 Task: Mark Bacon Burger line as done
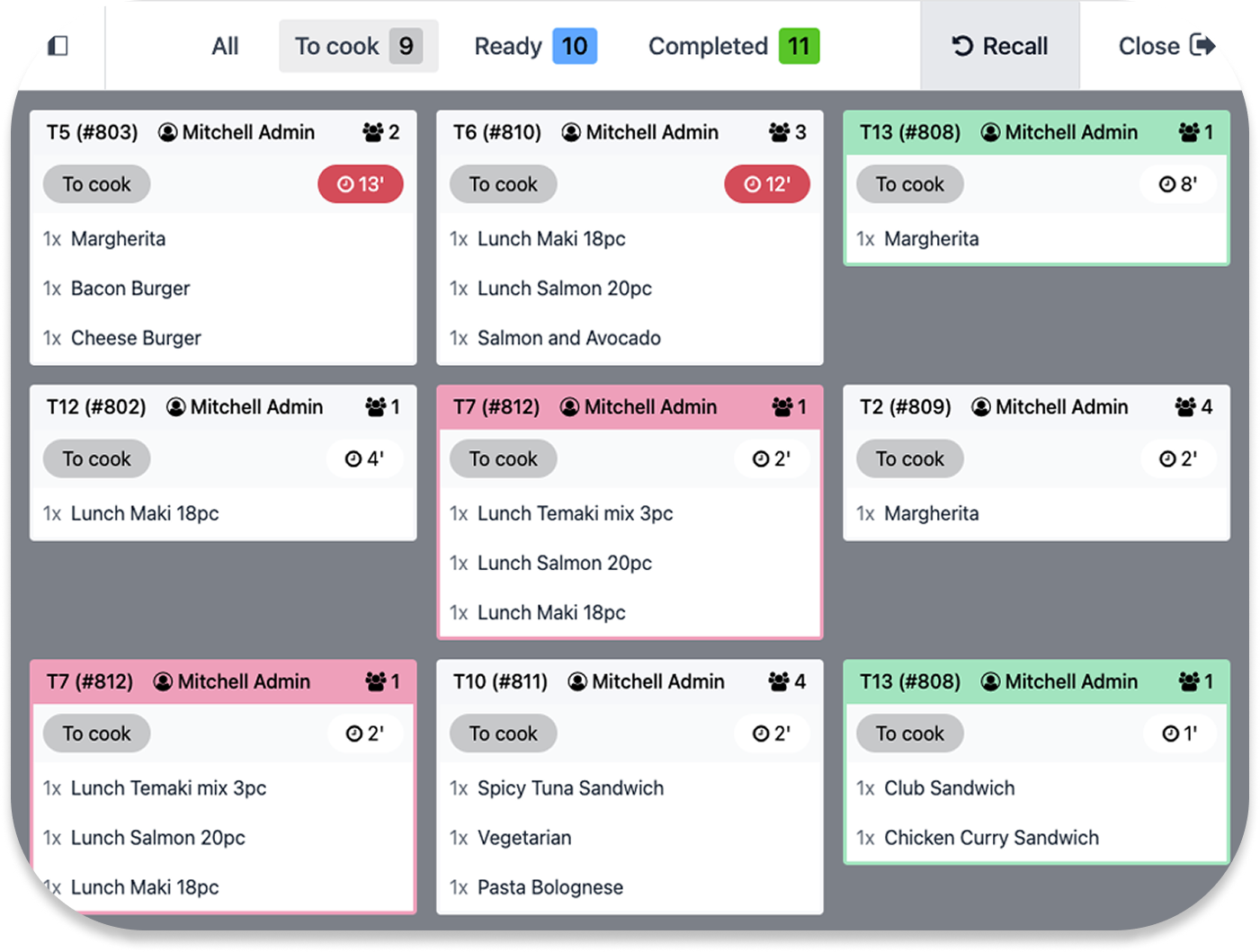pyautogui.click(x=130, y=289)
